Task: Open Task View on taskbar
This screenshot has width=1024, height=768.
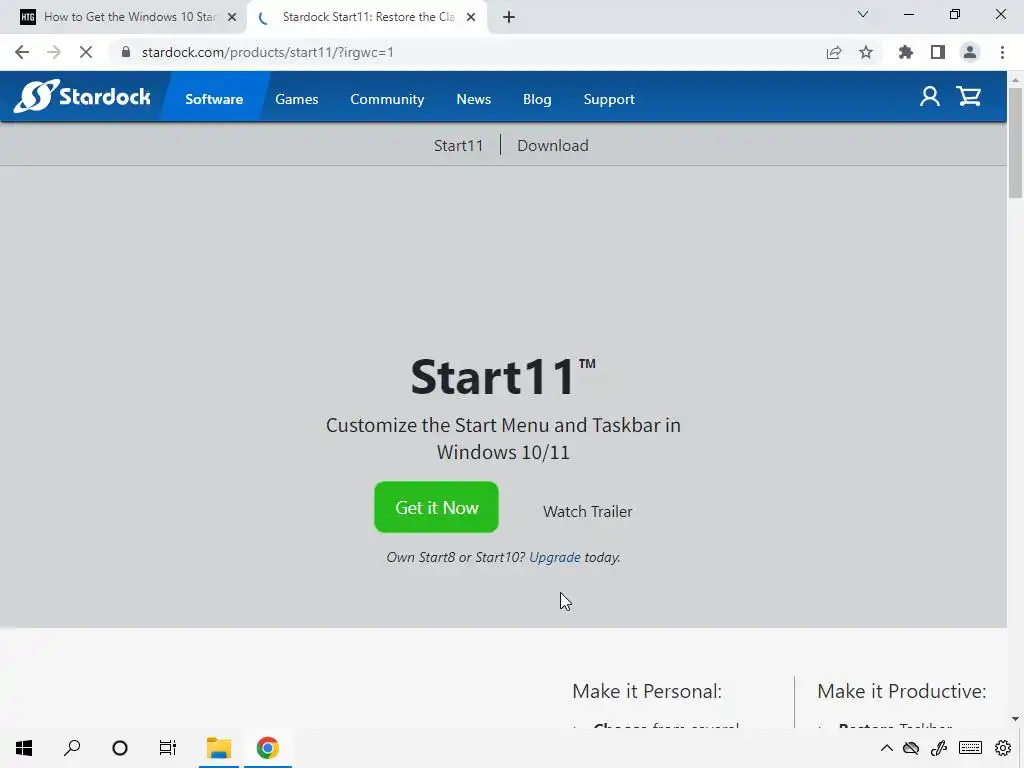Action: click(168, 748)
